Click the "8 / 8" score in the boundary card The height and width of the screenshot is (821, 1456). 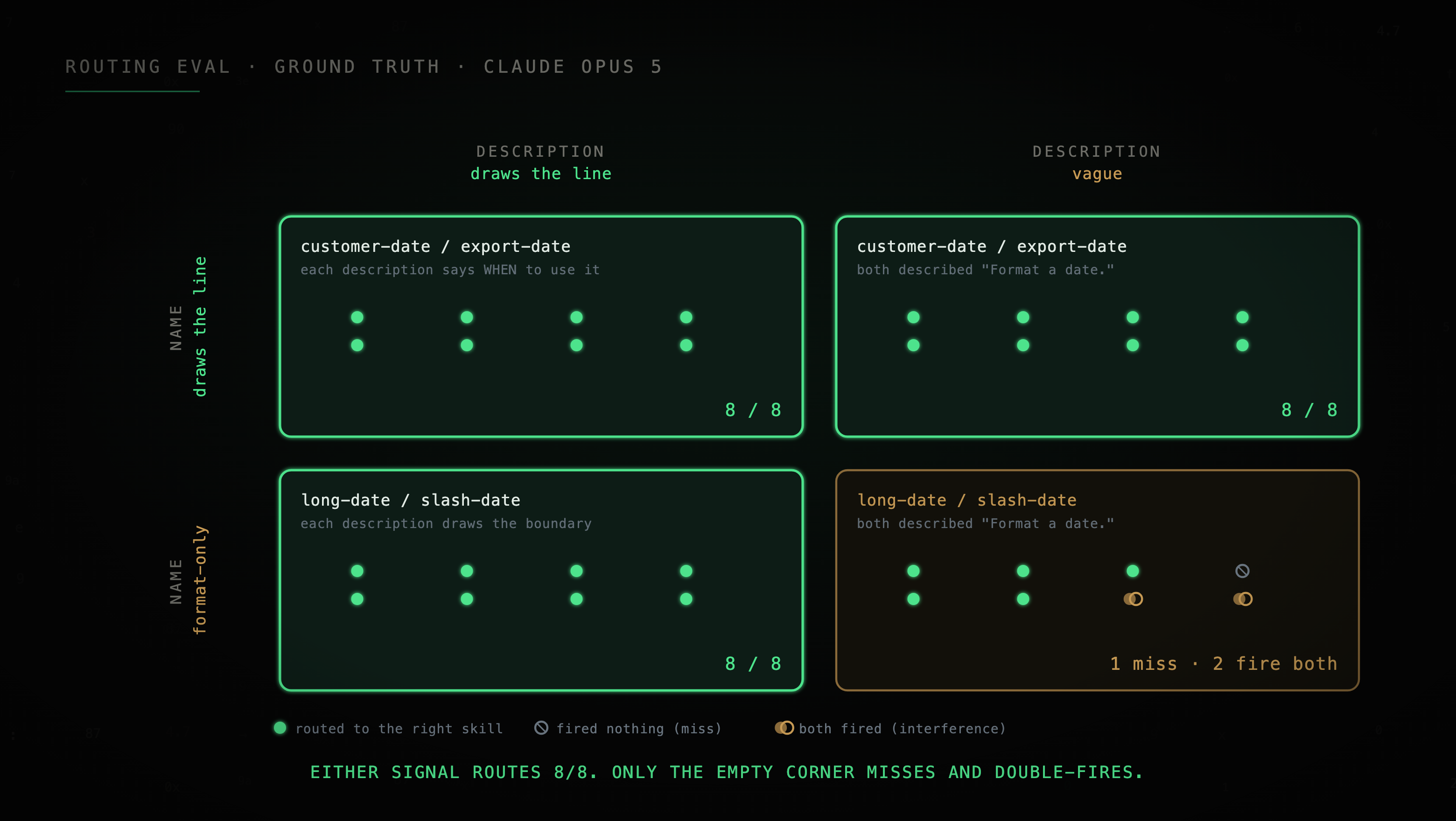click(753, 663)
